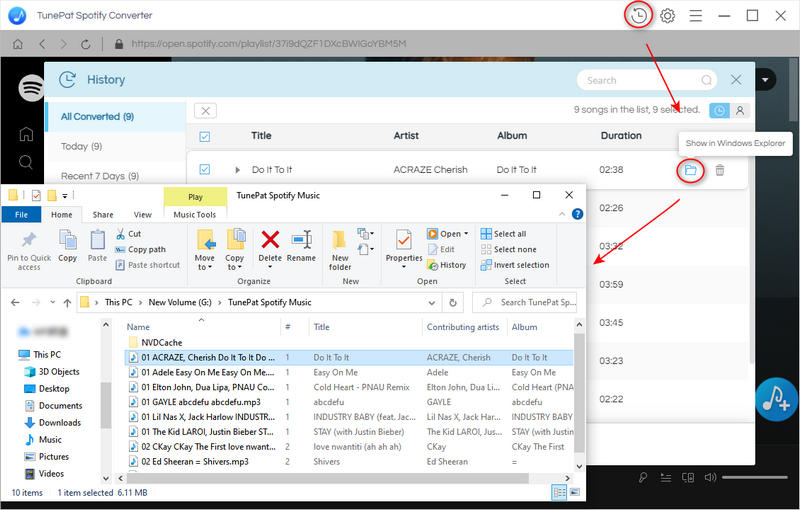Collapse the Explorer ribbon chevron
800x510 pixels.
pos(562,214)
